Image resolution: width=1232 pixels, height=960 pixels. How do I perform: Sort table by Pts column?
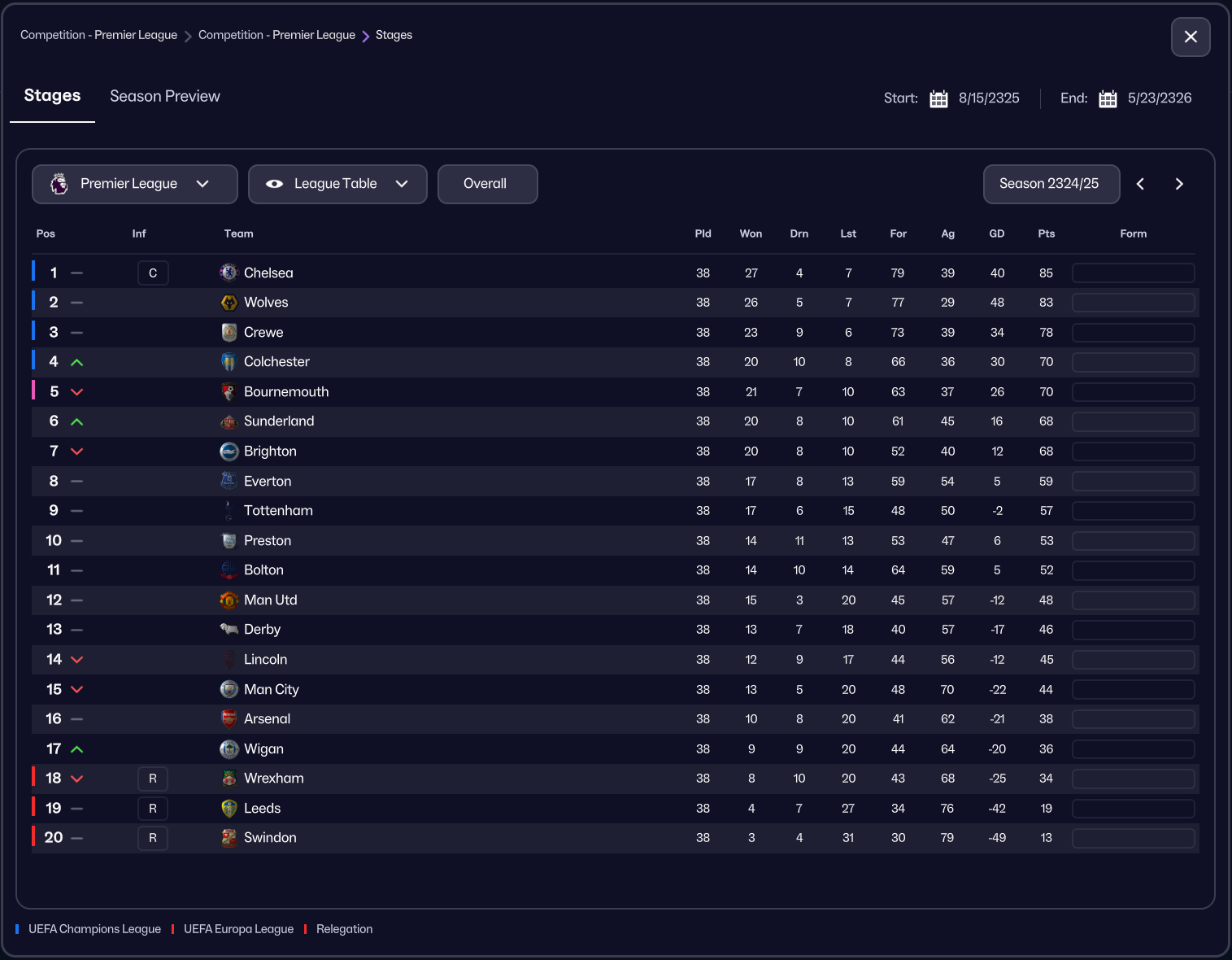(1047, 233)
